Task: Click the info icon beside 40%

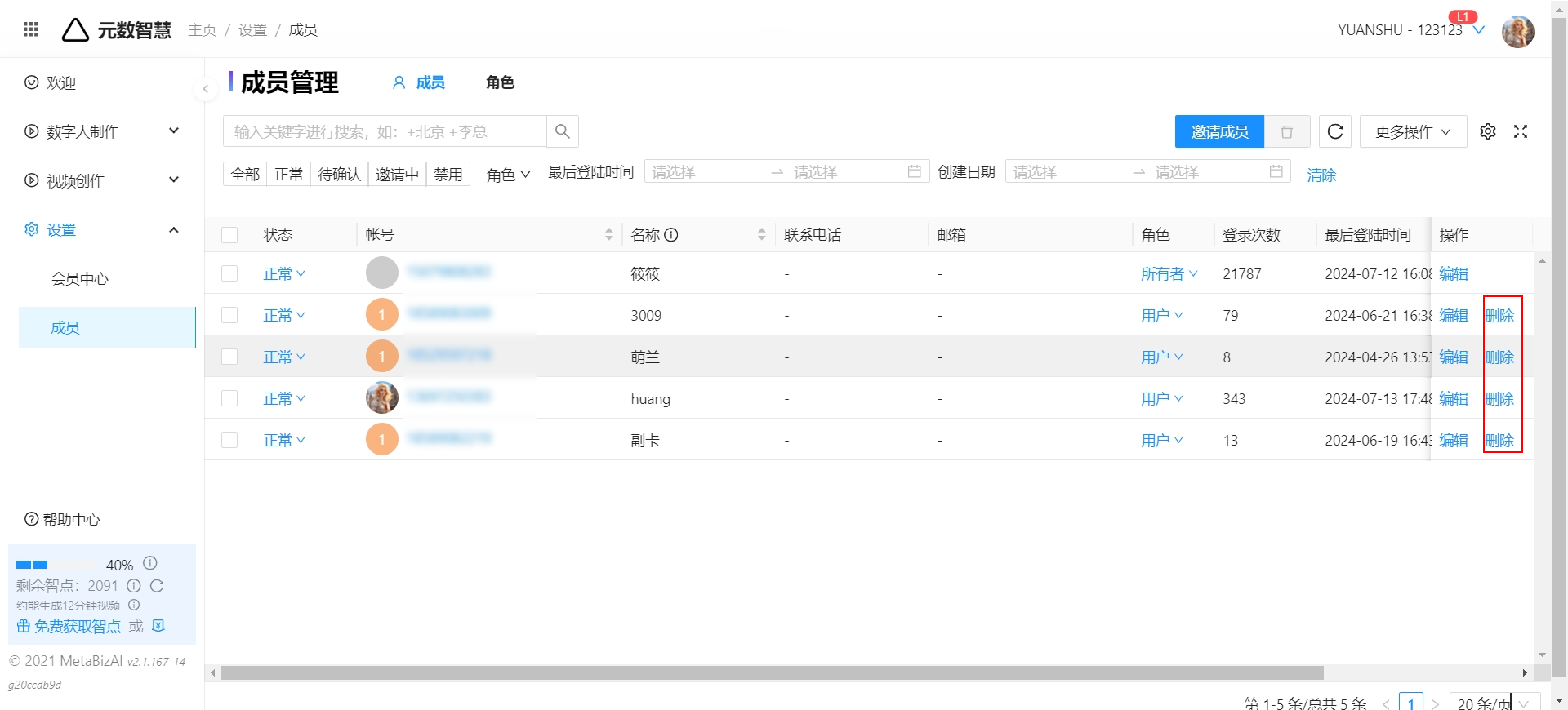Action: tap(150, 563)
